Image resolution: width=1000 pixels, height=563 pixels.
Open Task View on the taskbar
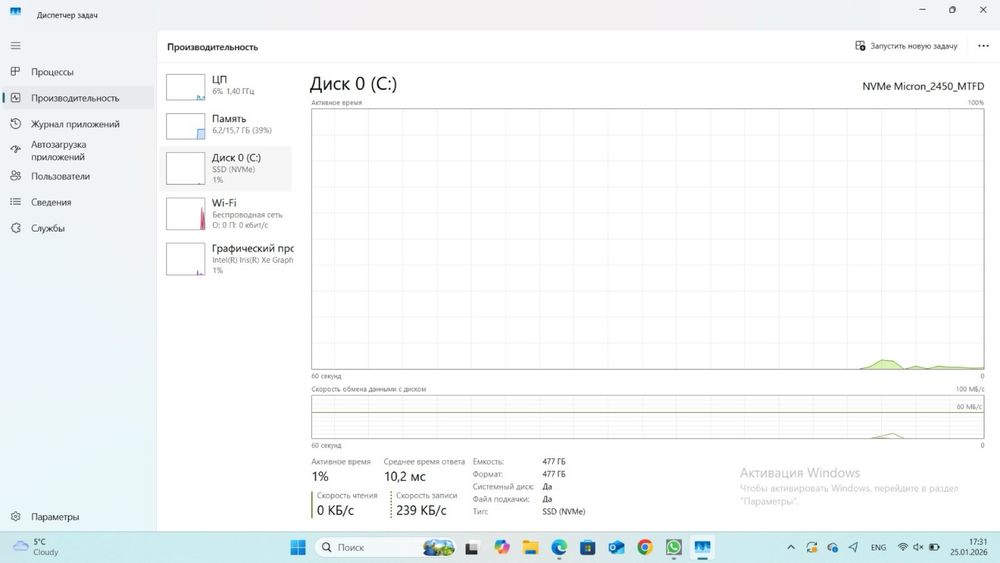click(x=471, y=547)
